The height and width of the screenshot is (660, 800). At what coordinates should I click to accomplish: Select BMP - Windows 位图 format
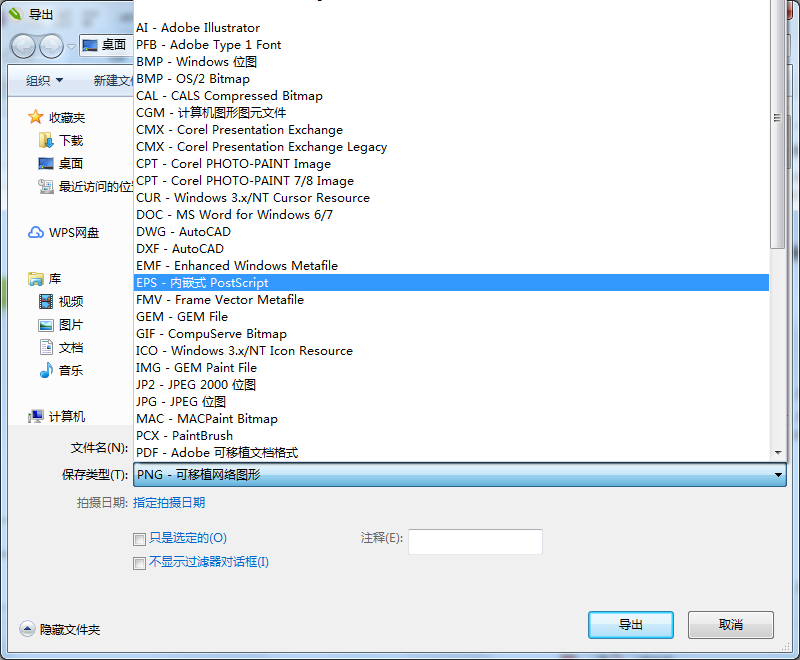point(452,62)
